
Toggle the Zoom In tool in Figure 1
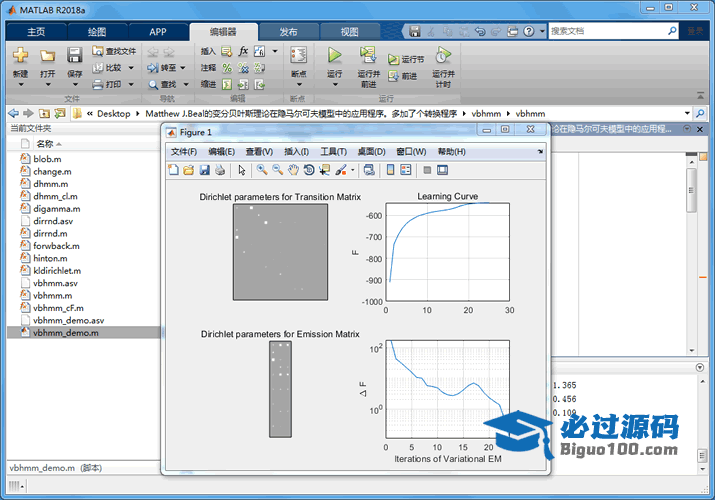(x=262, y=170)
